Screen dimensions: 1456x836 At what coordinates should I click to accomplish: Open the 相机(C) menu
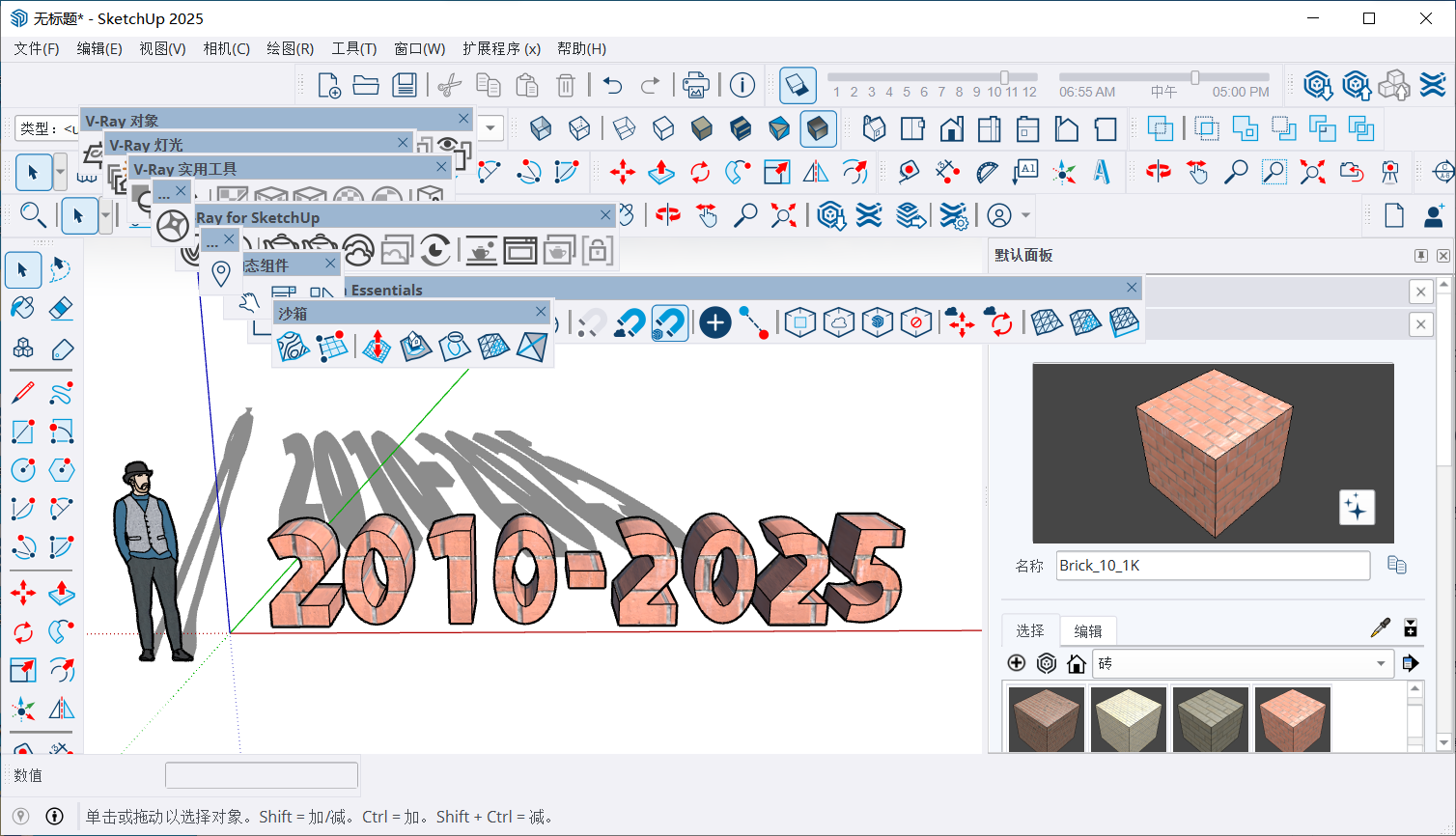[227, 48]
